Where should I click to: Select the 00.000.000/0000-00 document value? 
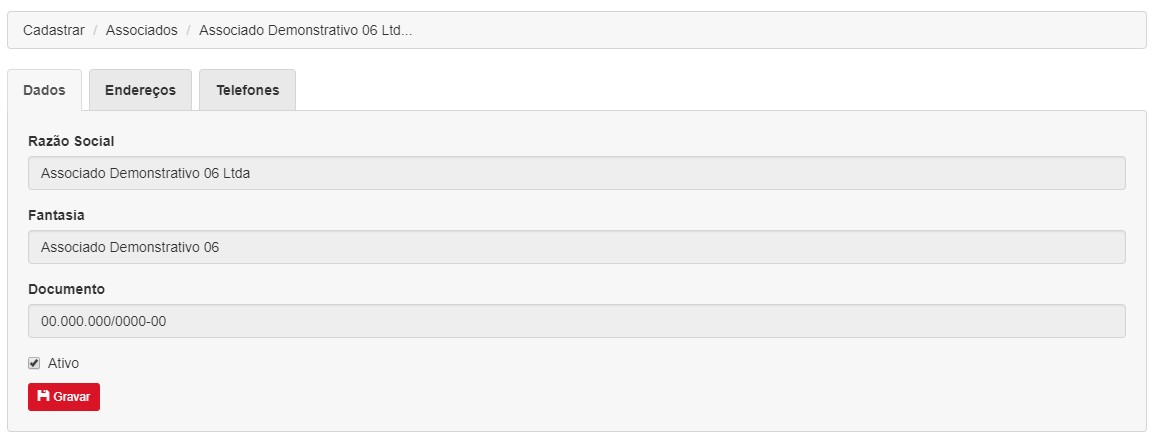click(x=103, y=322)
